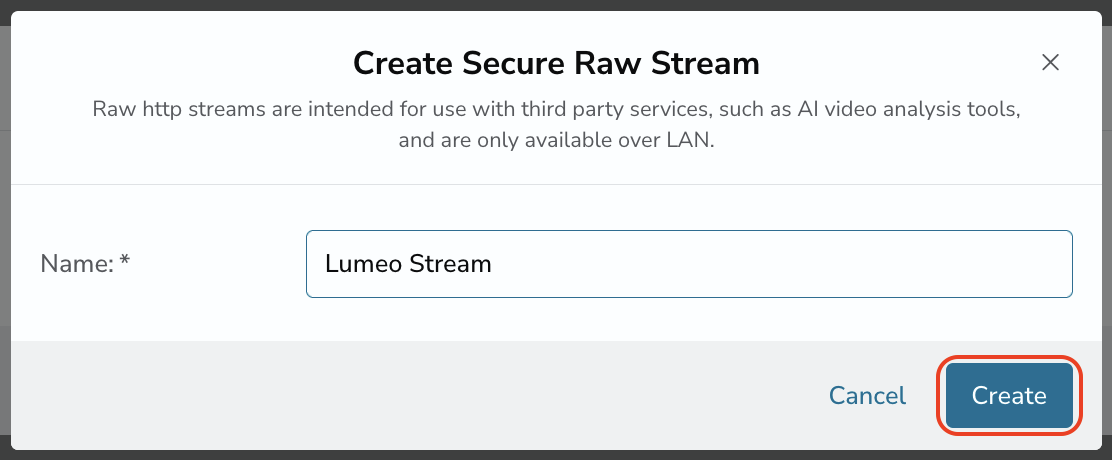Click the Create button
The height and width of the screenshot is (460, 1112).
(1008, 396)
